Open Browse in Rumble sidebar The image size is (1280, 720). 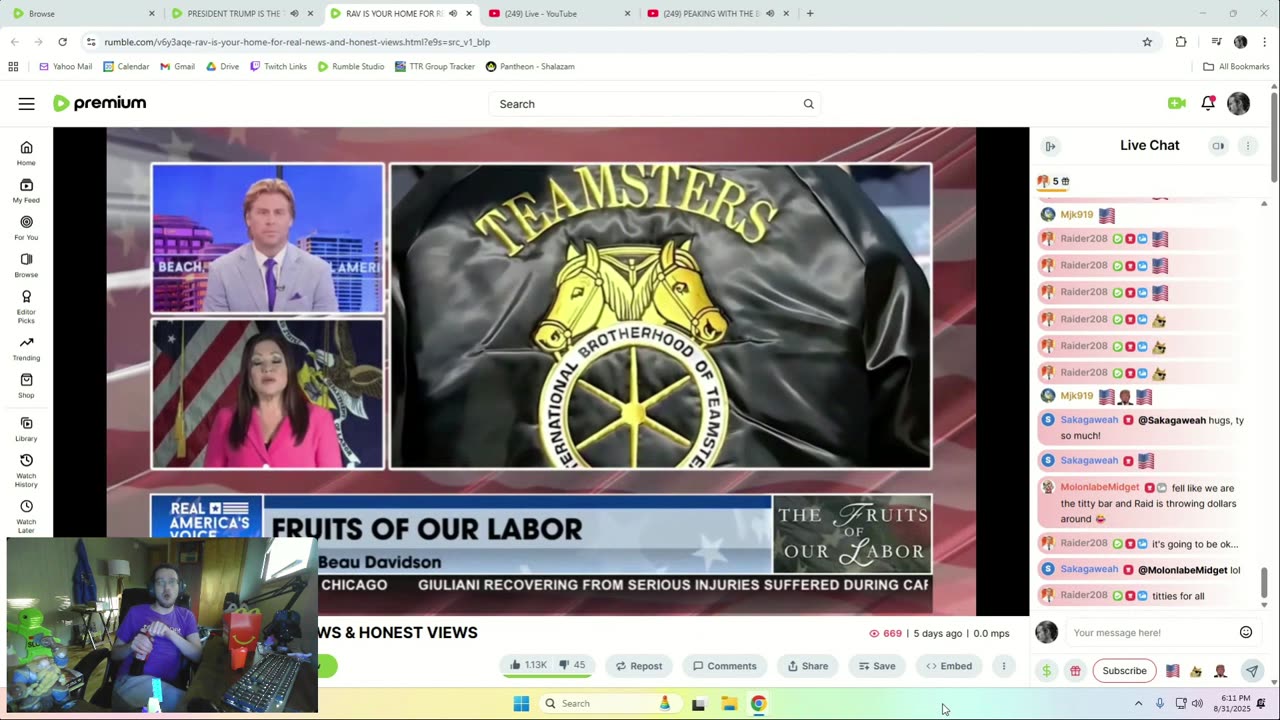tap(26, 265)
